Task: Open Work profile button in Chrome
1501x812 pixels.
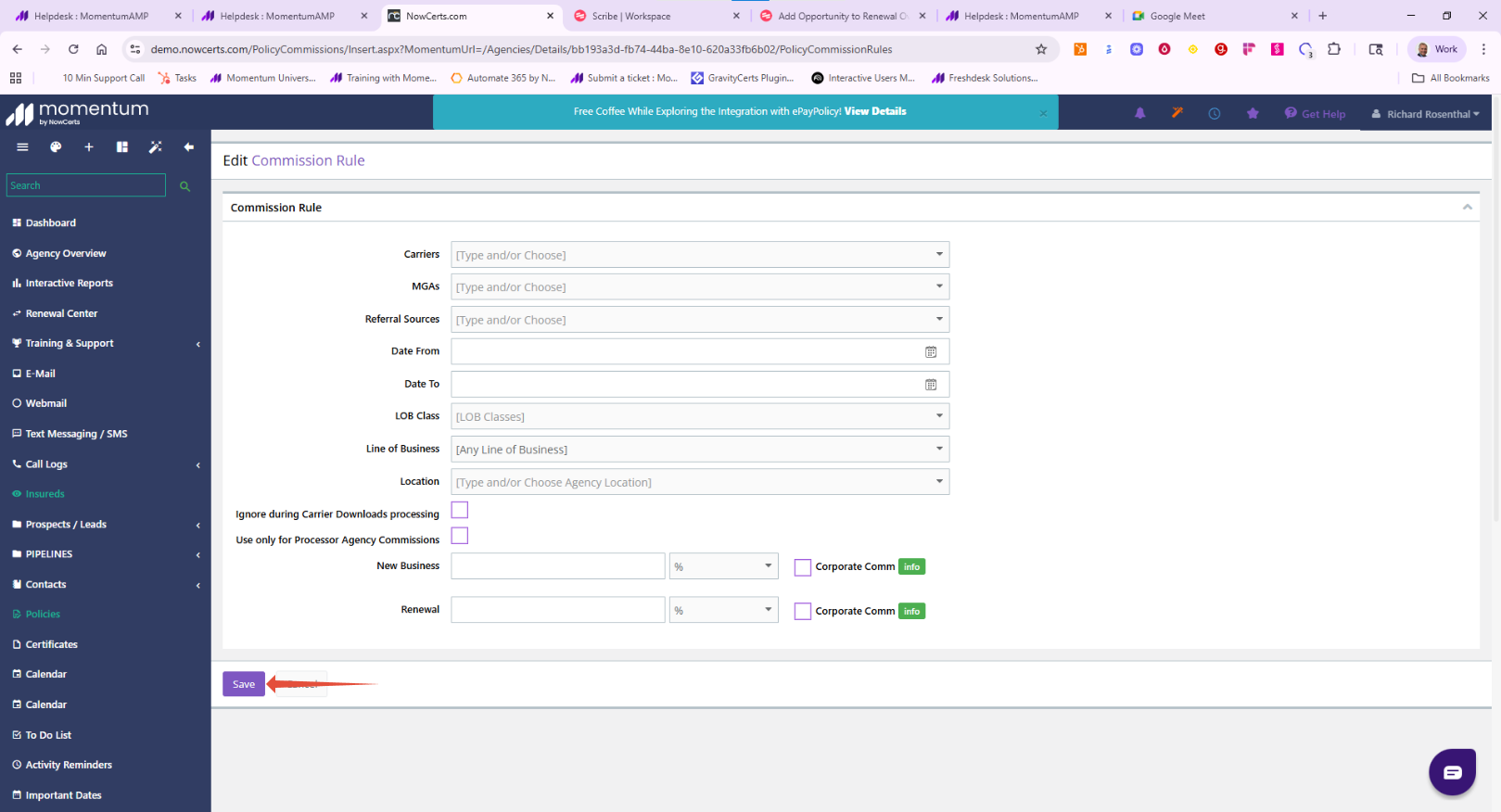Action: [1437, 49]
